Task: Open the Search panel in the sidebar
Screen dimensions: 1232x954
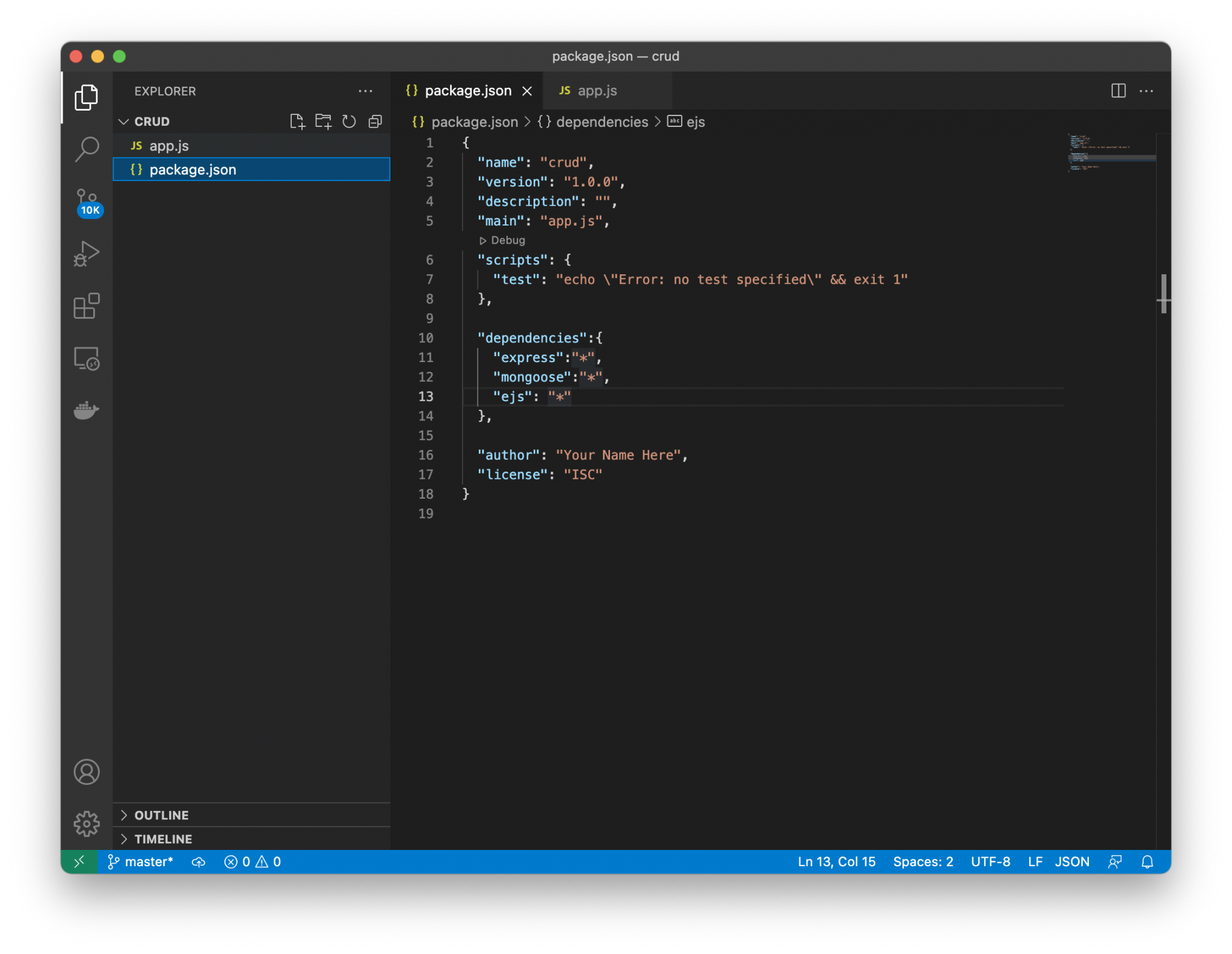Action: (87, 149)
